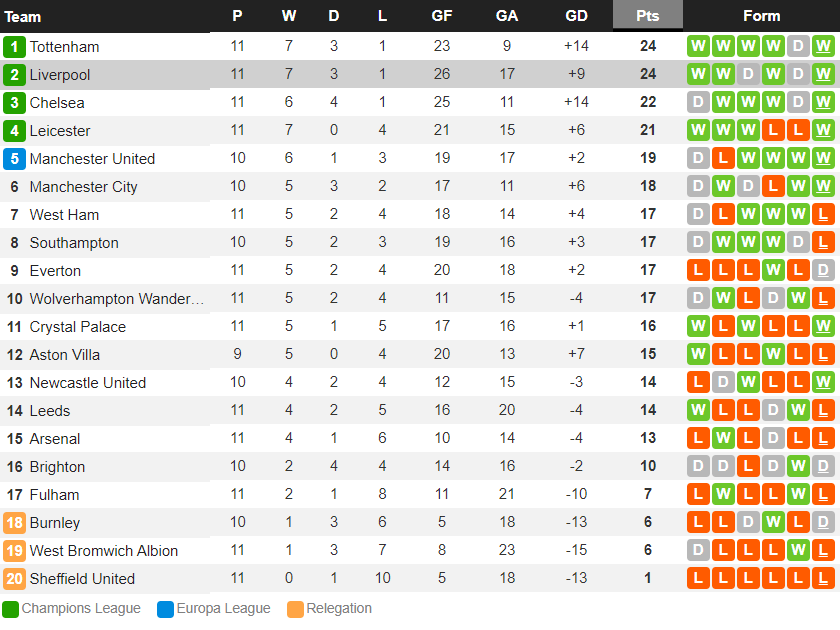Click the Relegation orange legend swatch
This screenshot has width=840, height=630.
click(x=295, y=609)
